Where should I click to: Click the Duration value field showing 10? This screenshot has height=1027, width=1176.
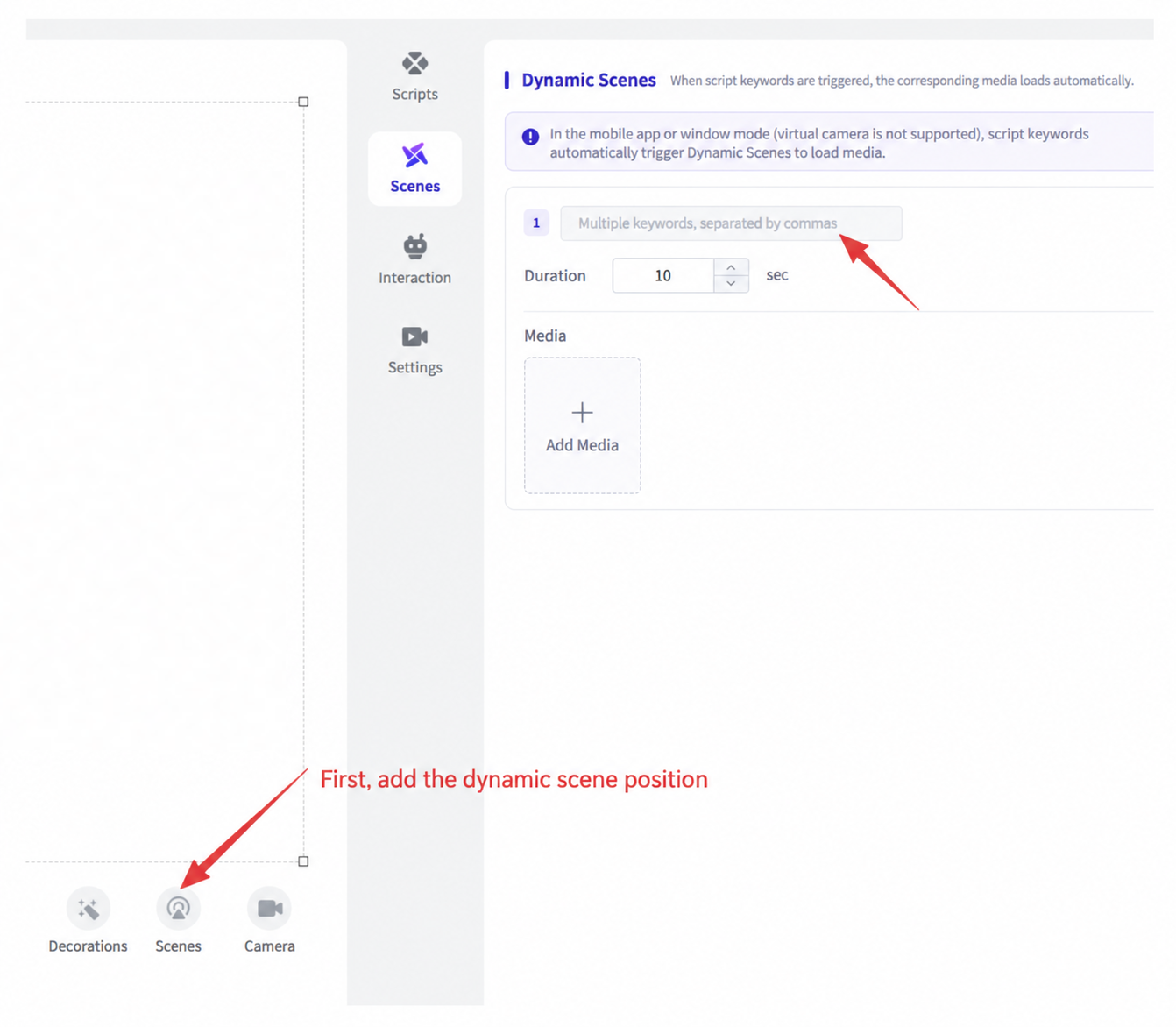click(x=663, y=275)
